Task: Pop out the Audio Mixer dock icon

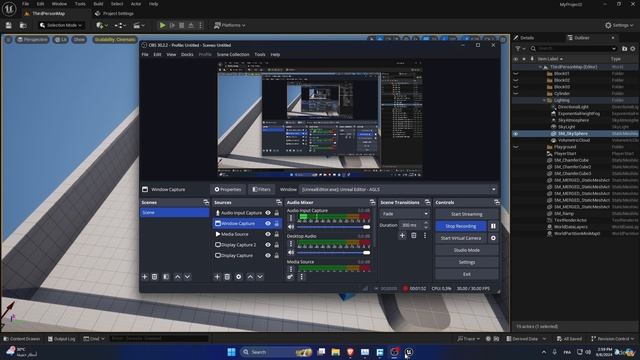Action: point(372,202)
